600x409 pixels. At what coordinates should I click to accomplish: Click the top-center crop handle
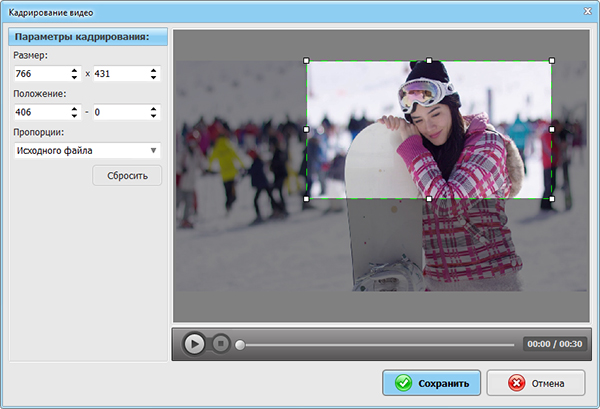[429, 60]
